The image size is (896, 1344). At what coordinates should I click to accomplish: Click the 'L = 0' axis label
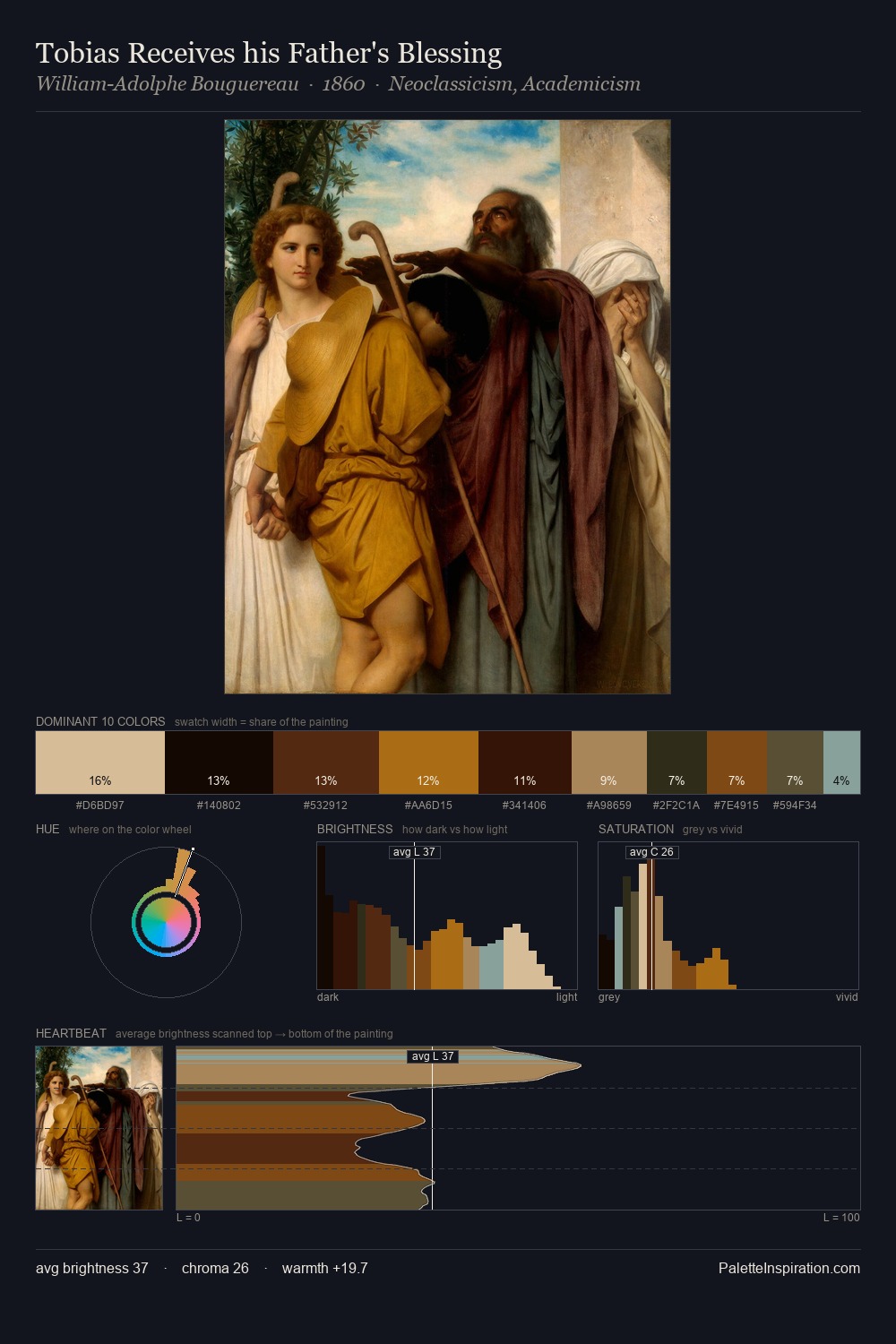[x=188, y=1218]
